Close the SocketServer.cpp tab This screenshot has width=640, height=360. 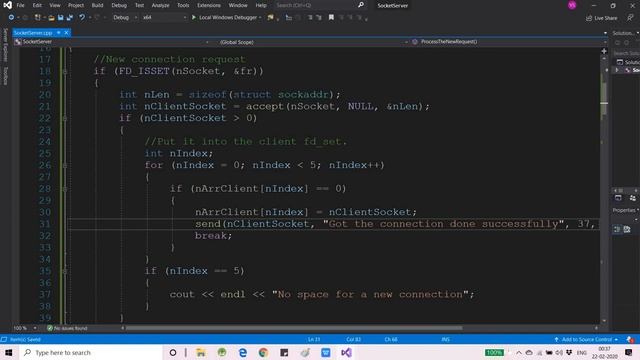[x=67, y=33]
